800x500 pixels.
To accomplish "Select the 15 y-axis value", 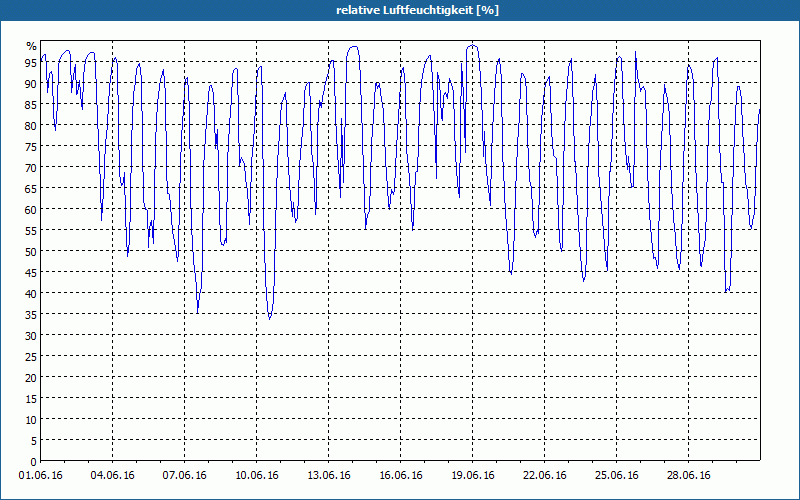I will [x=31, y=398].
